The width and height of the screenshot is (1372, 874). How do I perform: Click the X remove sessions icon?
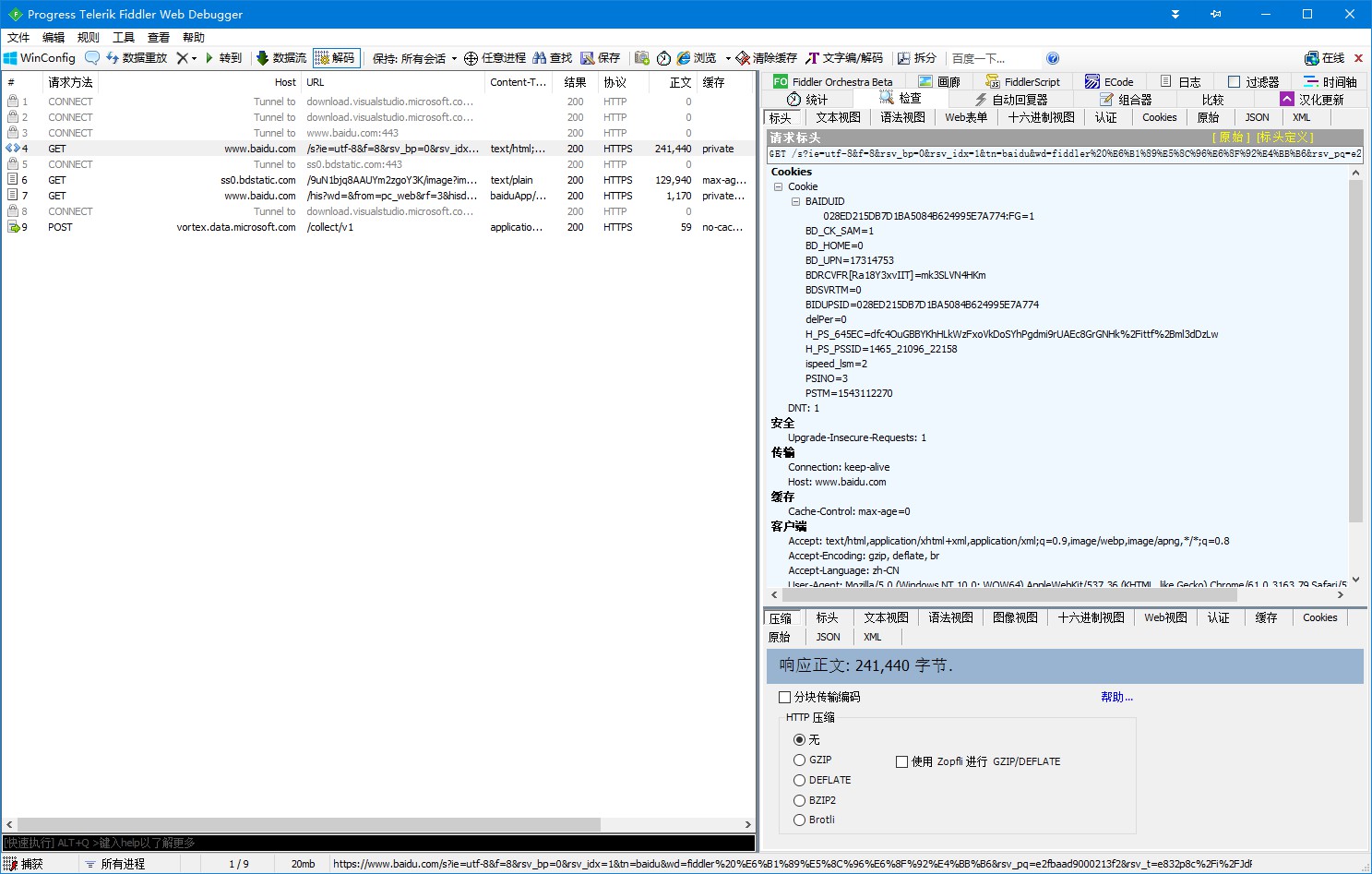pyautogui.click(x=182, y=58)
